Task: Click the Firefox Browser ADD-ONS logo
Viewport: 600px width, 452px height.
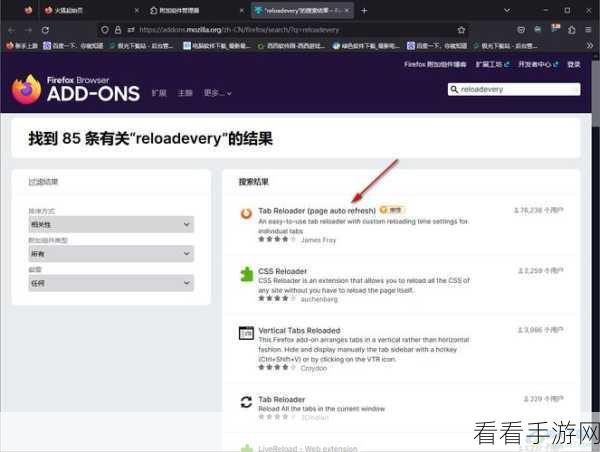Action: tap(76, 90)
